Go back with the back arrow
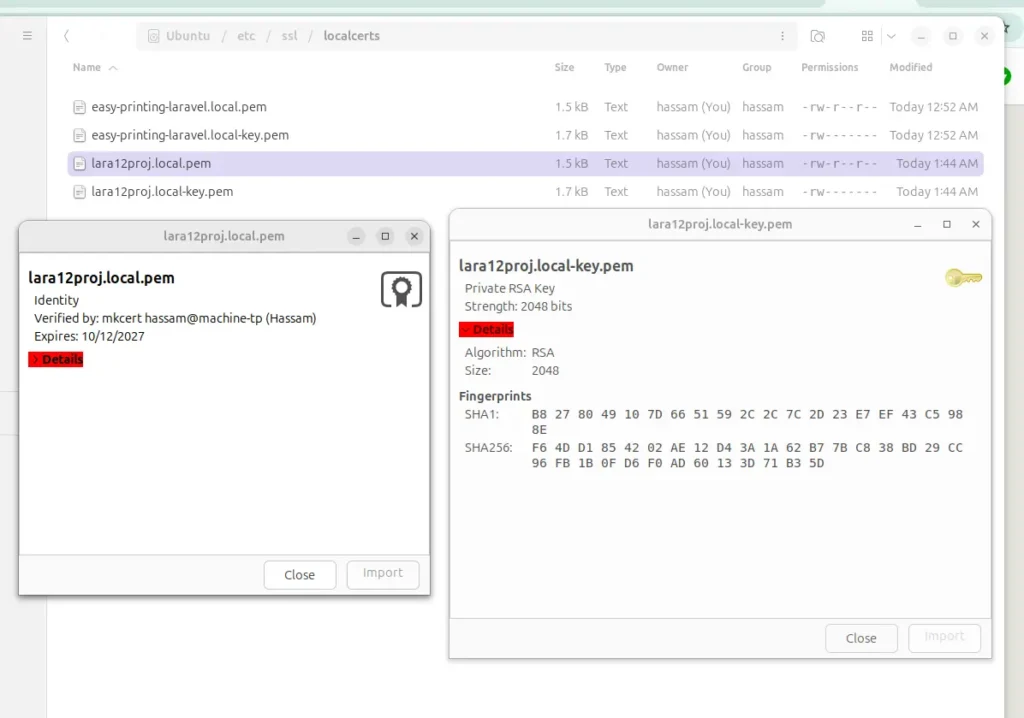This screenshot has width=1024, height=718. [x=67, y=36]
